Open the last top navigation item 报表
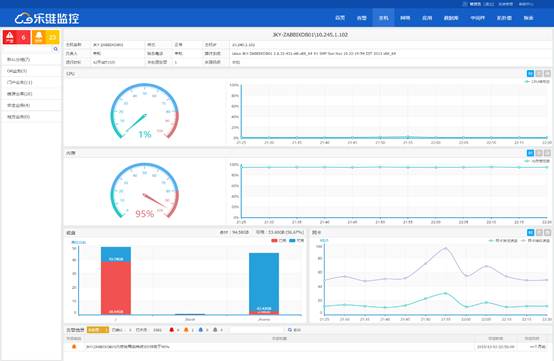This screenshot has width=554, height=361. point(528,18)
